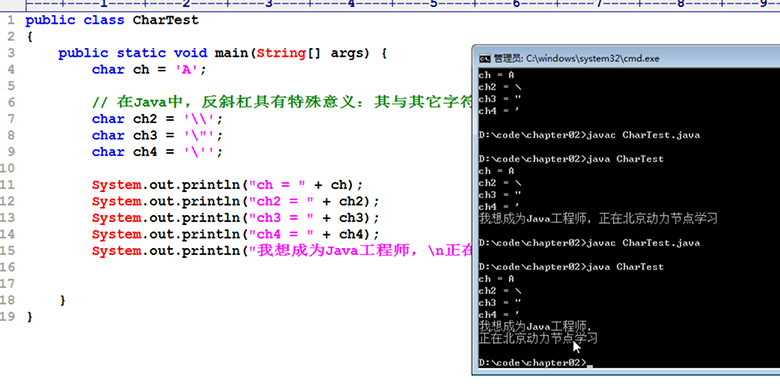Click the closing brace on line 18
Viewport: 780px width, 390px height.
point(62,300)
